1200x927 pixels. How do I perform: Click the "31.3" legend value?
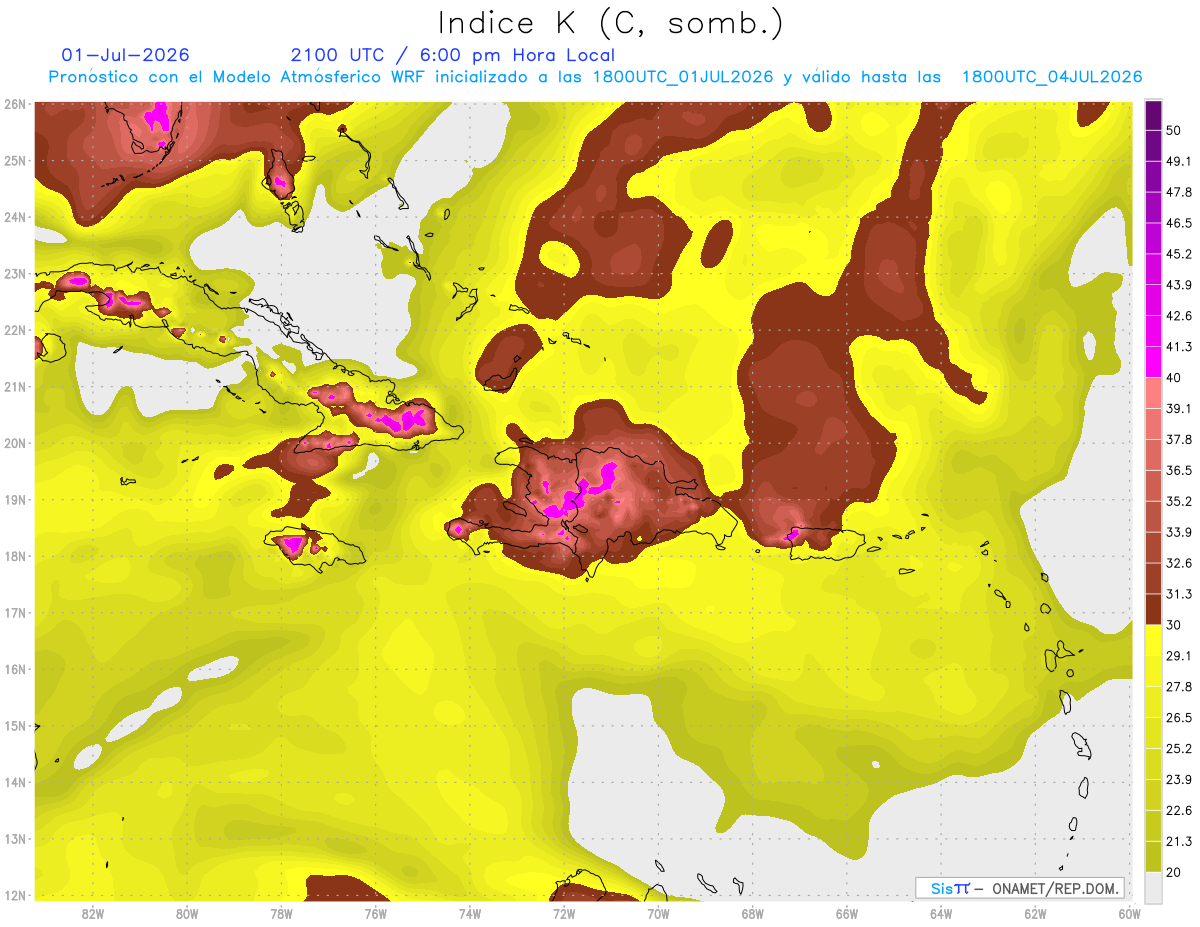tap(1178, 595)
